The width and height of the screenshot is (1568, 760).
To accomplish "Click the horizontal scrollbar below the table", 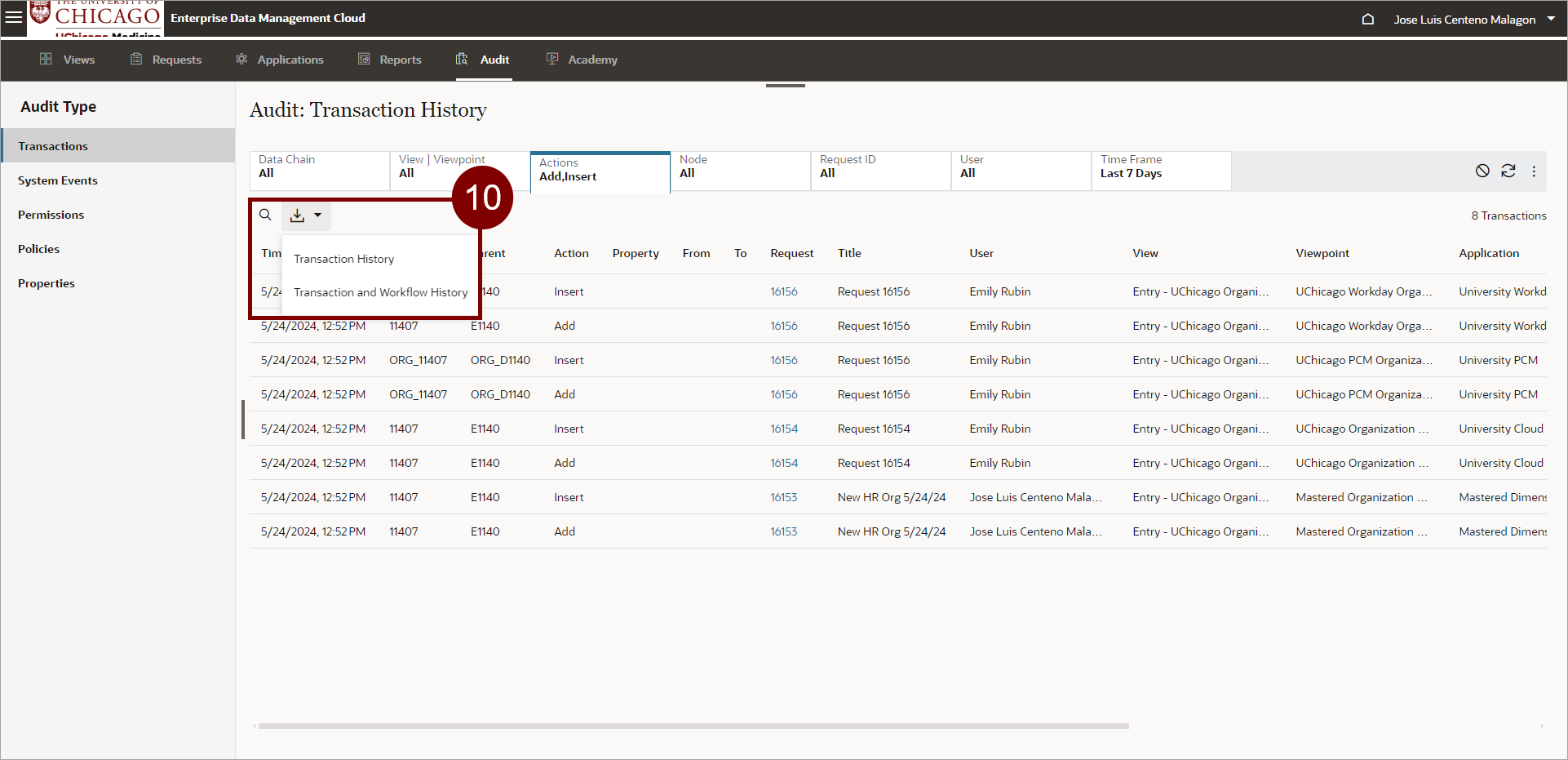I will pos(693,726).
